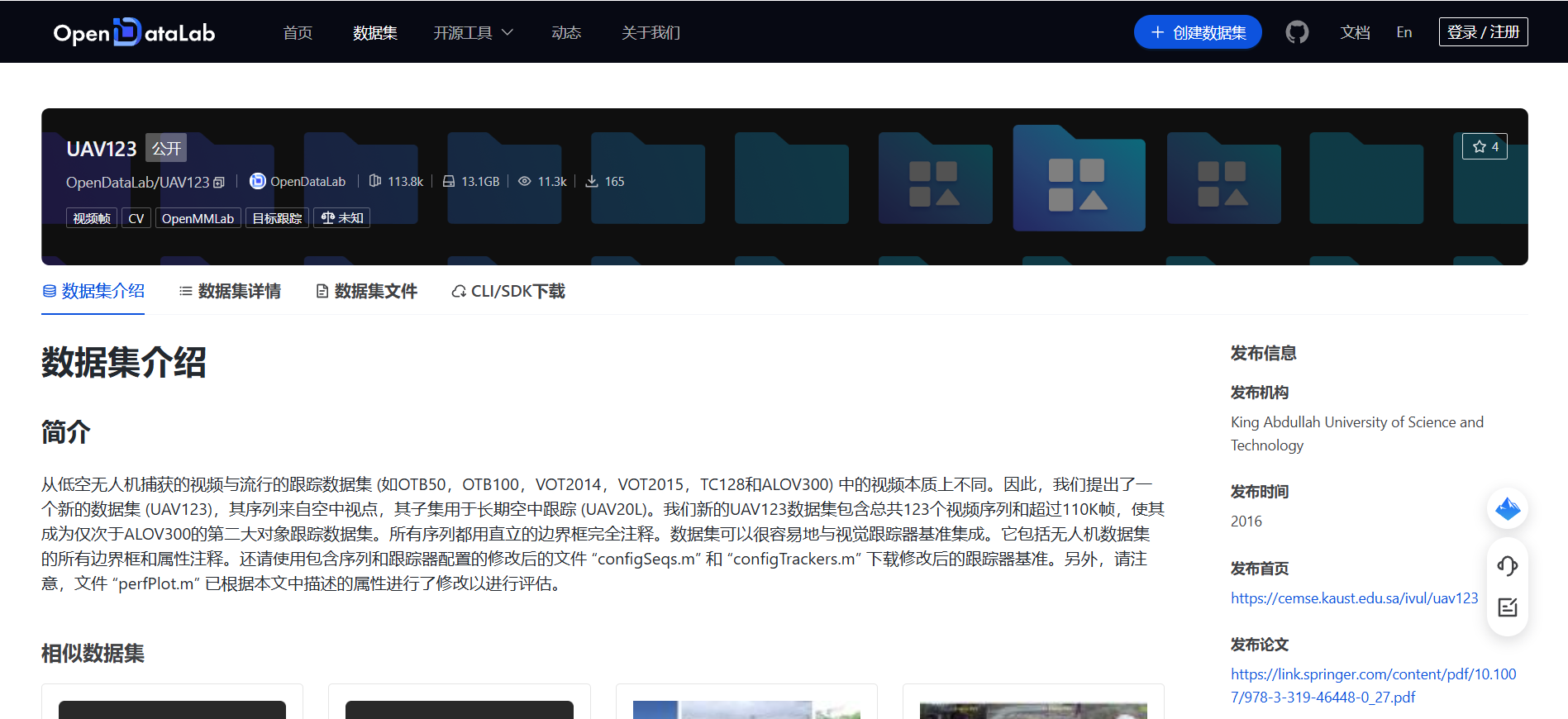This screenshot has height=719, width=1568.
Task: Copy the OpenDataLab/UAV123 path
Action: [219, 183]
